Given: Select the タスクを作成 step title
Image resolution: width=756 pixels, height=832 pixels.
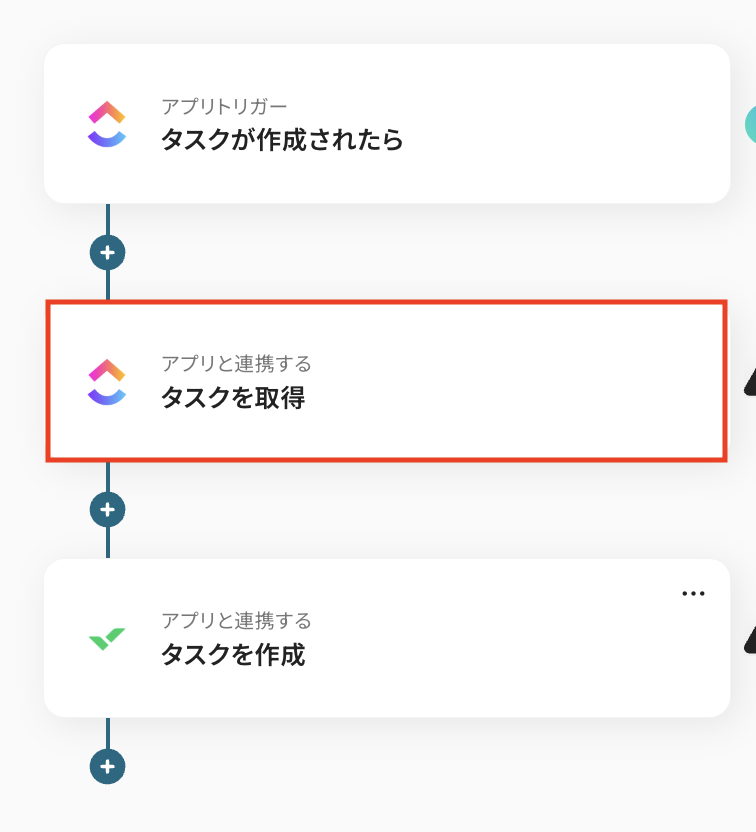Looking at the screenshot, I should 233,656.
